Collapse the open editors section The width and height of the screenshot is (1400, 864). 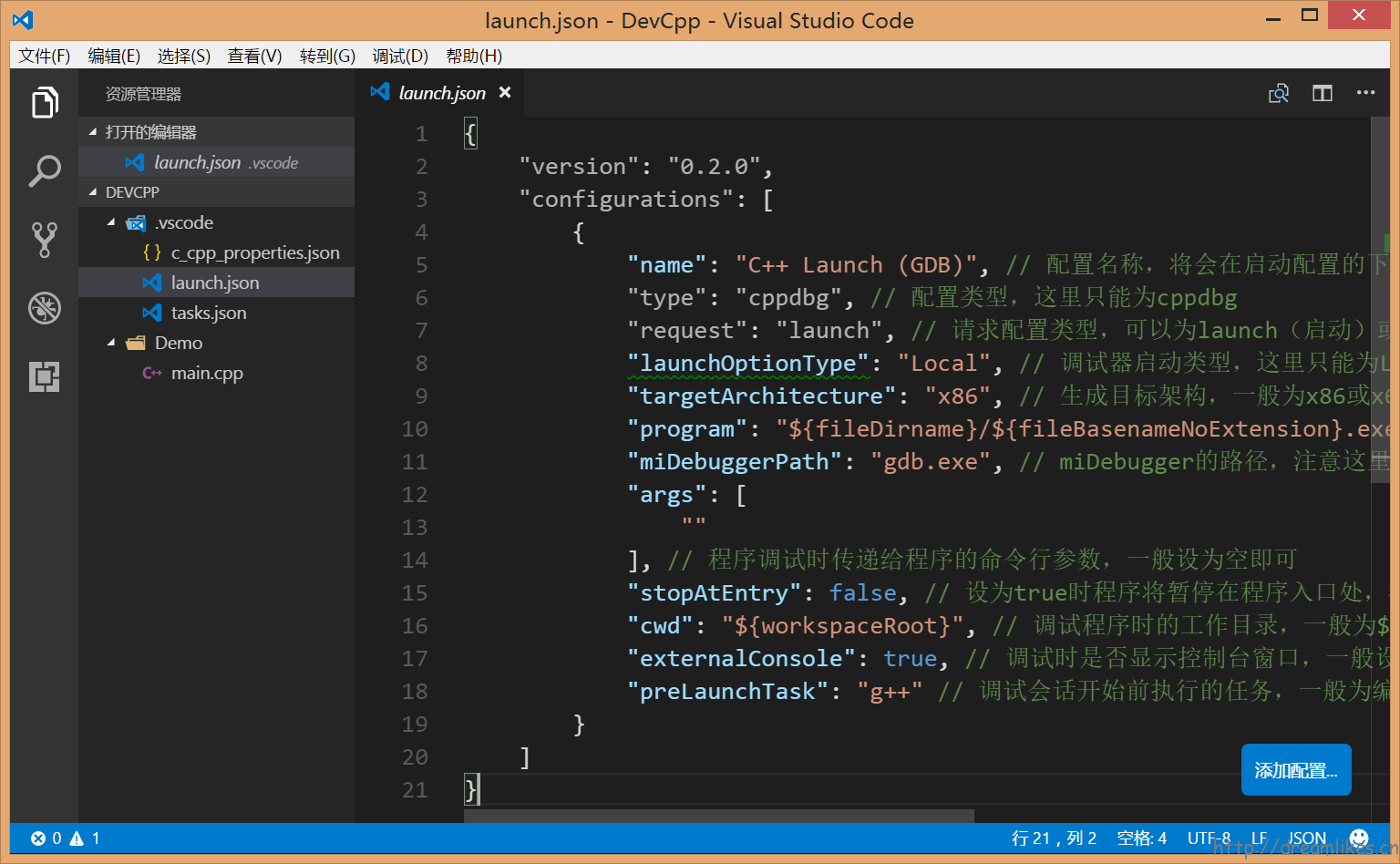93,132
